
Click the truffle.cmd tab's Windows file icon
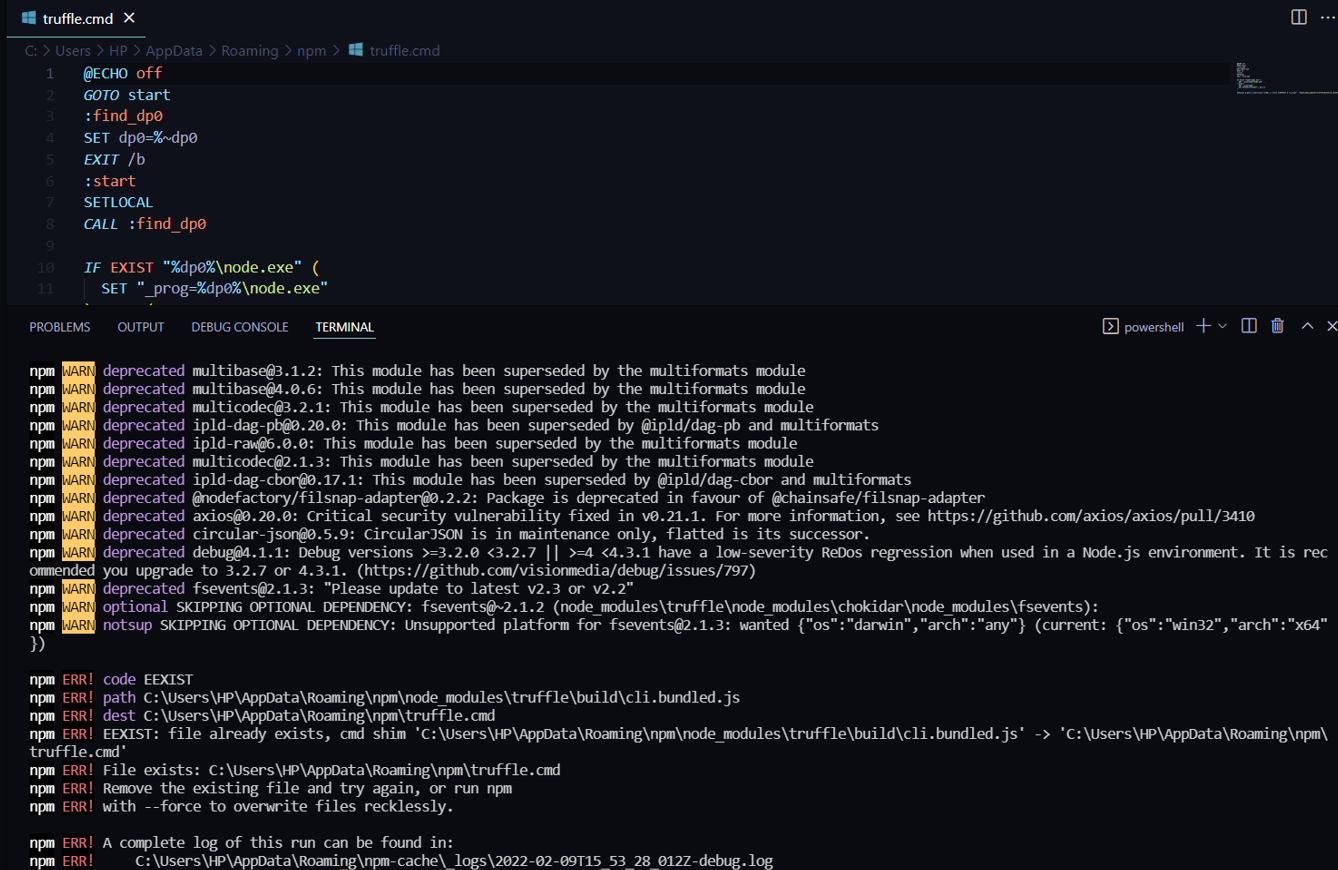pyautogui.click(x=27, y=17)
